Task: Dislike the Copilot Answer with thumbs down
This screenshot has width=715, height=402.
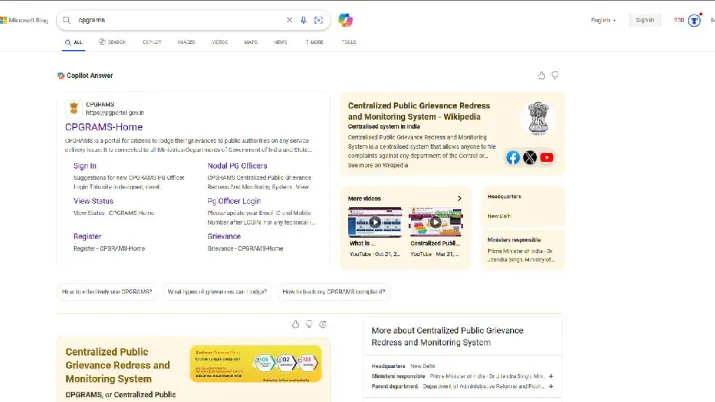Action: point(555,75)
